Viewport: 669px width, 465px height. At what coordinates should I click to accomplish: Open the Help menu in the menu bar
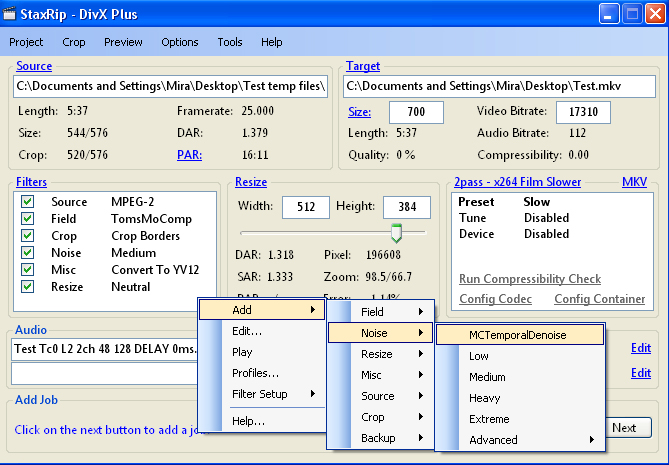click(x=272, y=42)
